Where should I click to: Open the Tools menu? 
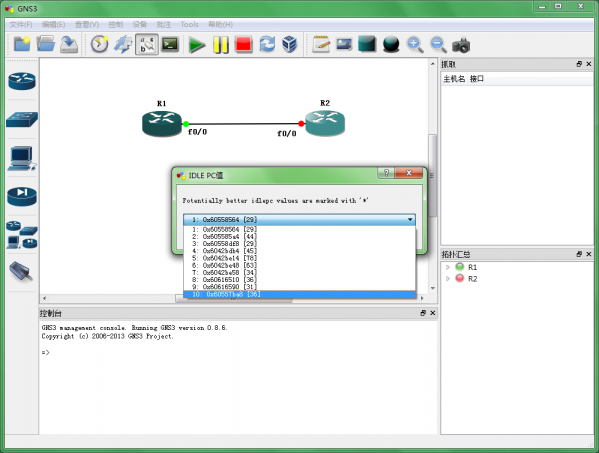pyautogui.click(x=189, y=24)
